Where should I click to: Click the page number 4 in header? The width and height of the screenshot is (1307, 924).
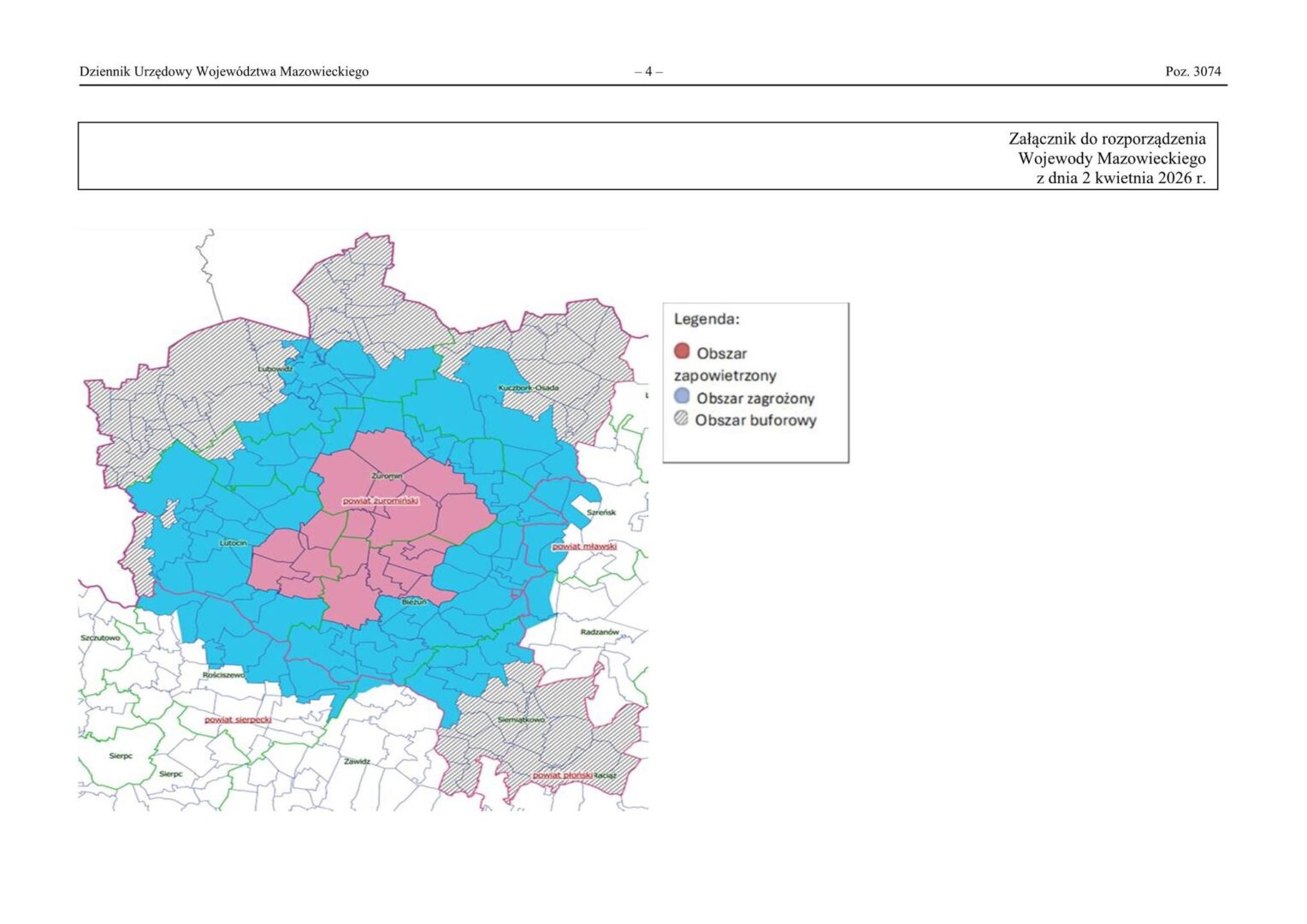(x=648, y=72)
